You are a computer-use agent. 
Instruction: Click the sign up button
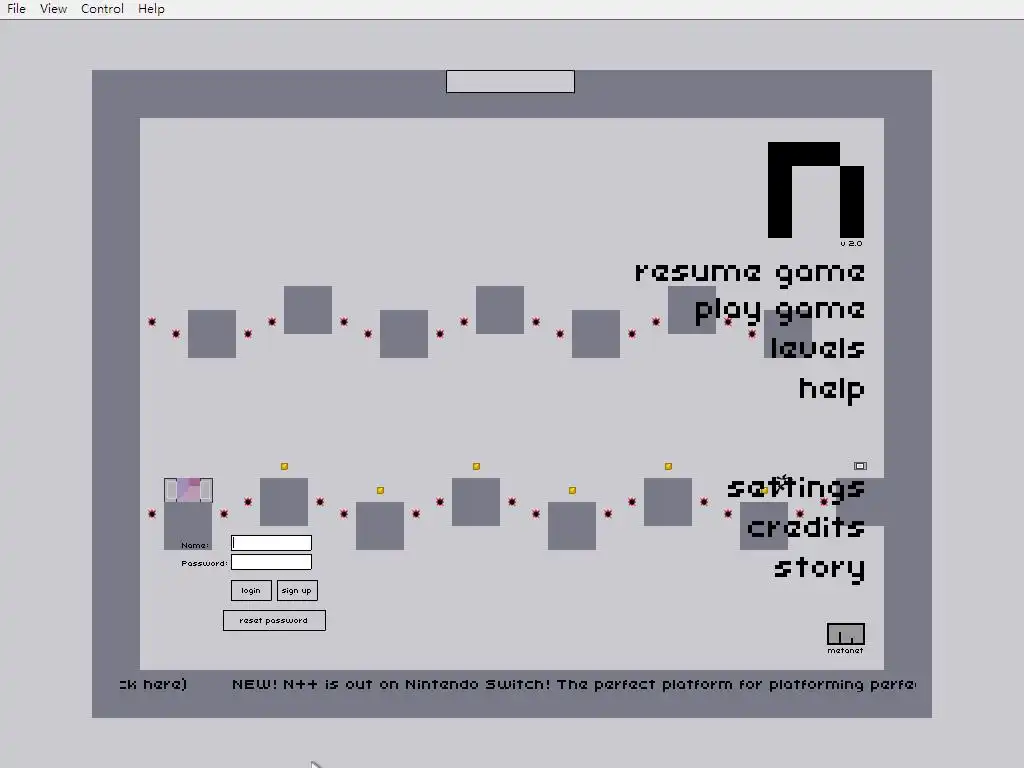click(x=297, y=590)
